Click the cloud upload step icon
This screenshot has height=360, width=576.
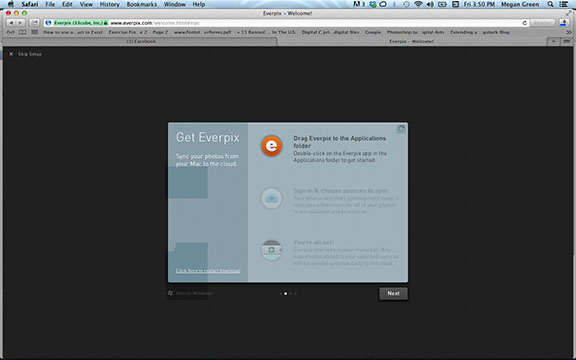click(271, 198)
